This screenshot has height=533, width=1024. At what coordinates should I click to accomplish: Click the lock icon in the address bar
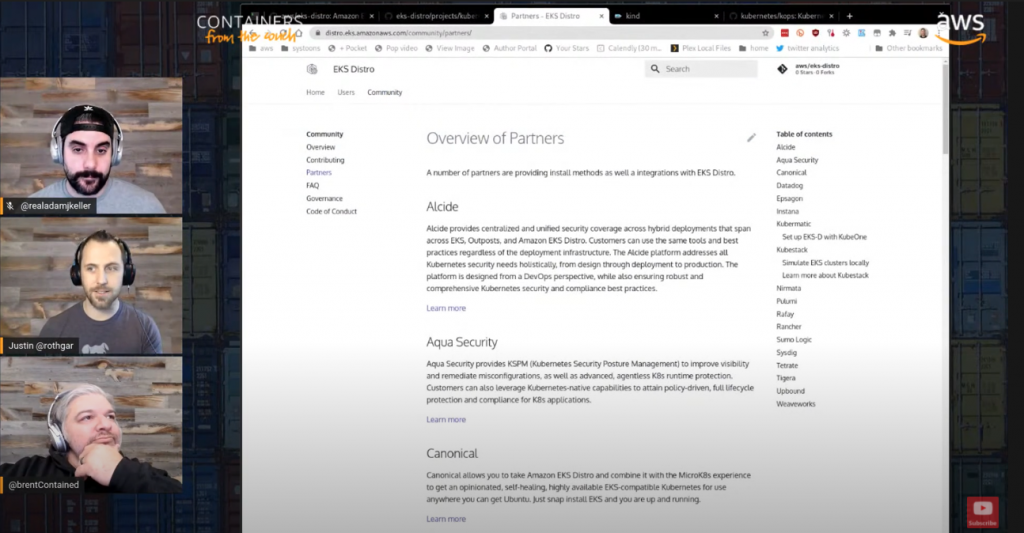pos(317,33)
